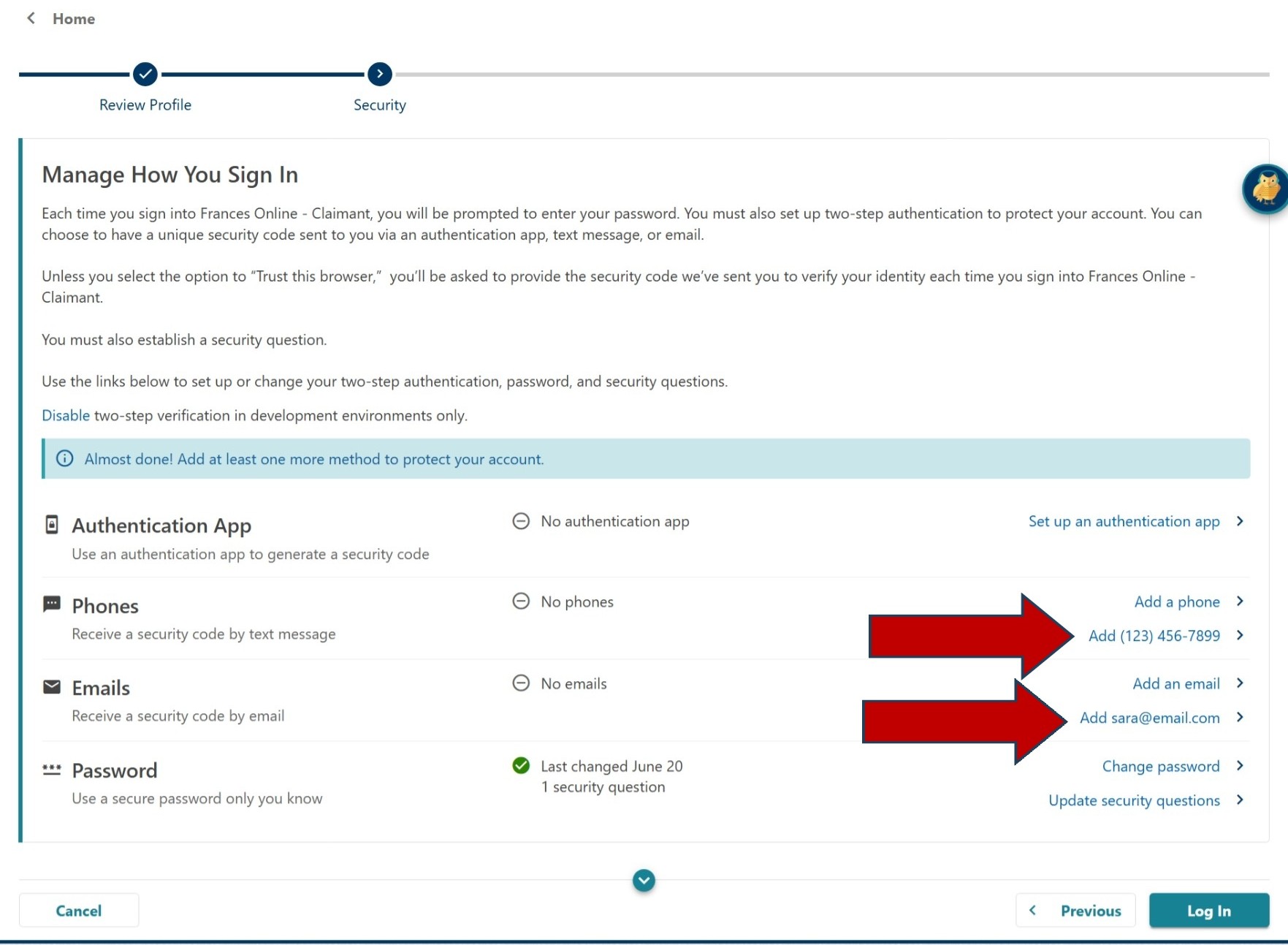Viewport: 1288px width, 945px height.
Task: Click the Previous button
Action: pos(1075,911)
